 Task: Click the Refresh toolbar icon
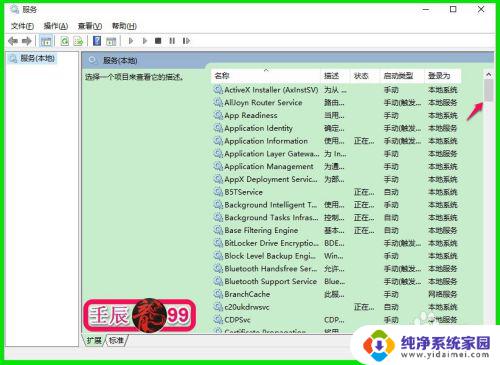(x=64, y=41)
